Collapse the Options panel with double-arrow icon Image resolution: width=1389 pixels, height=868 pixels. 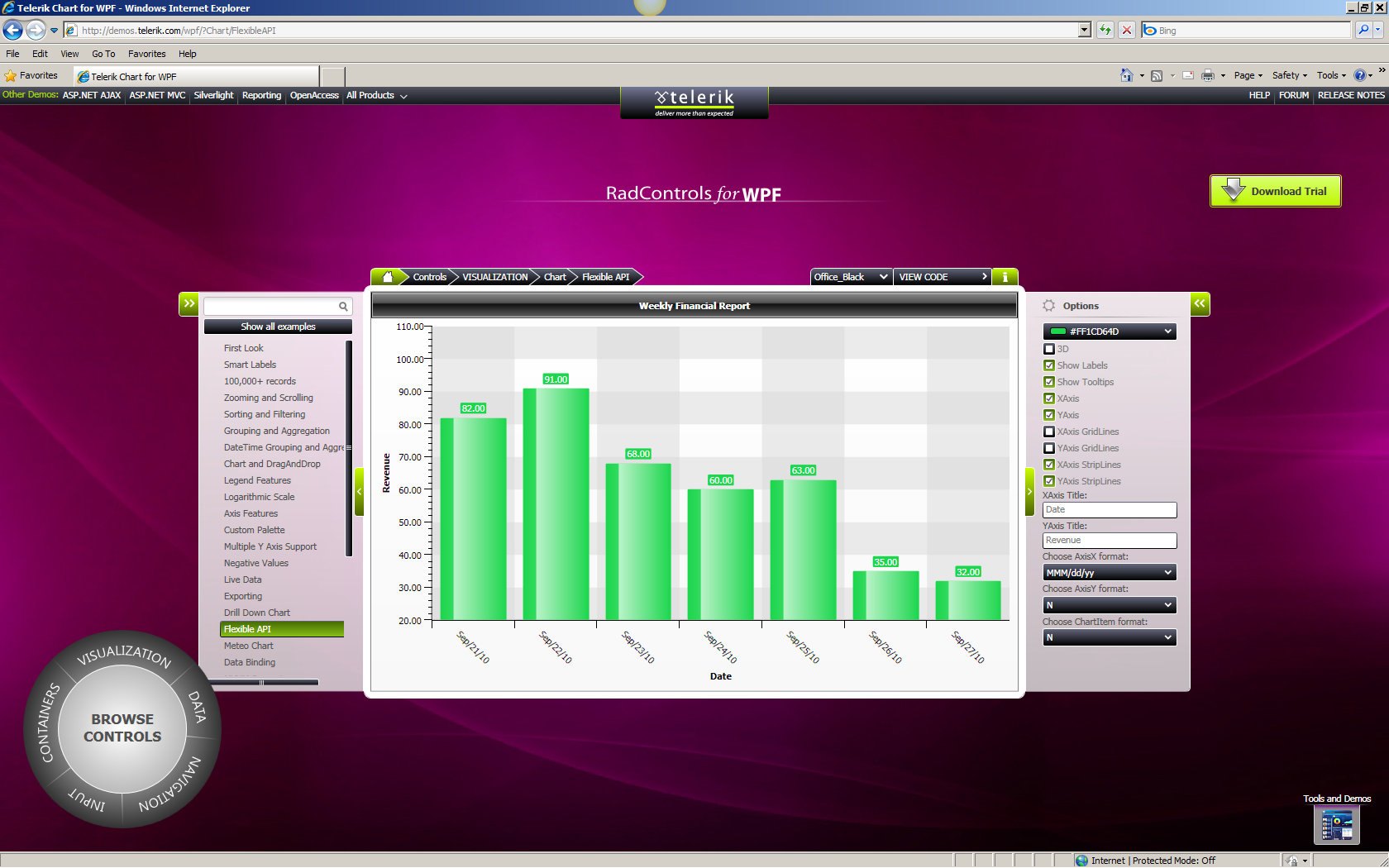pos(1200,304)
